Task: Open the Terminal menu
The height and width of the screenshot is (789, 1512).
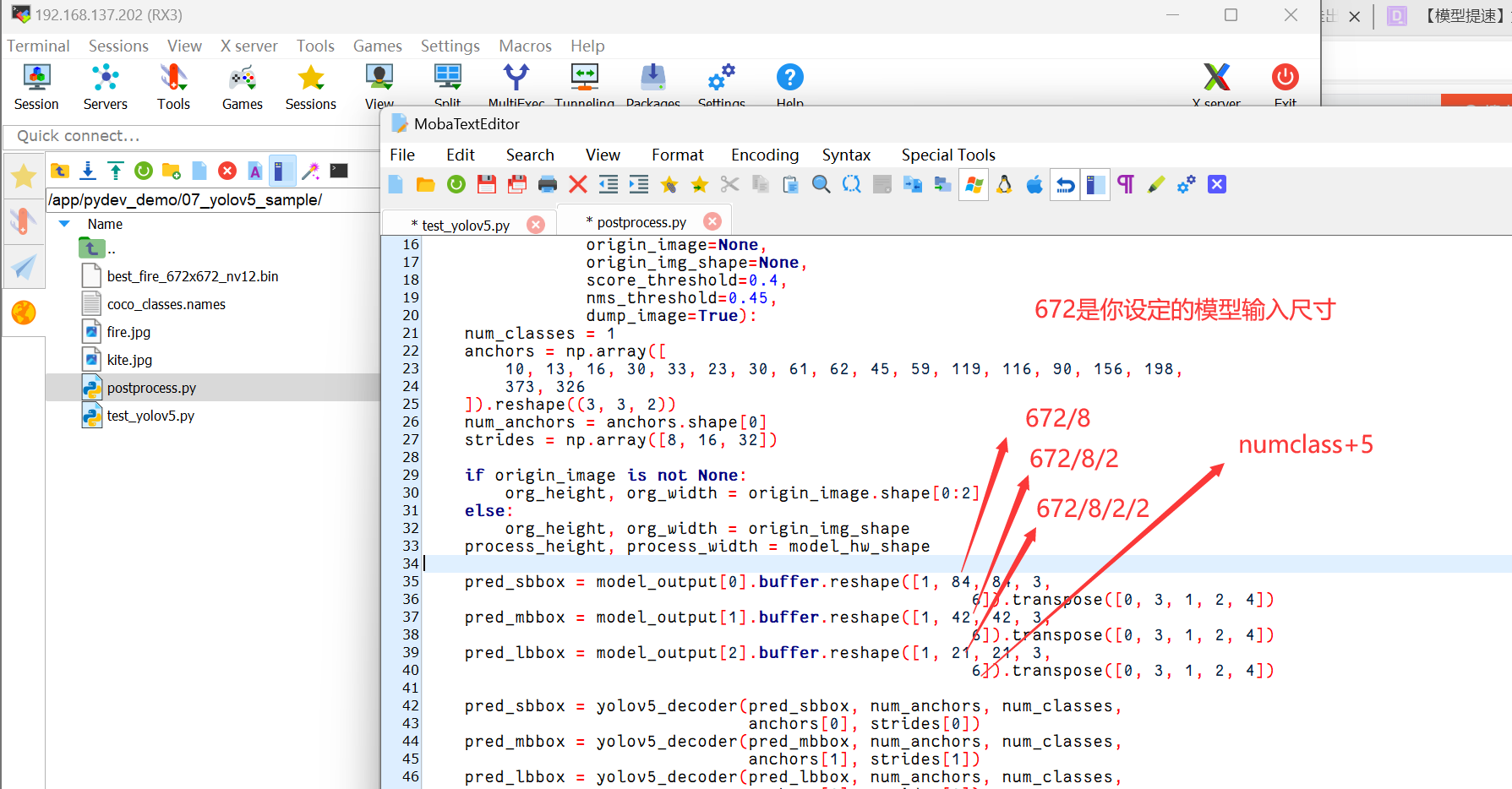Action: [x=38, y=46]
